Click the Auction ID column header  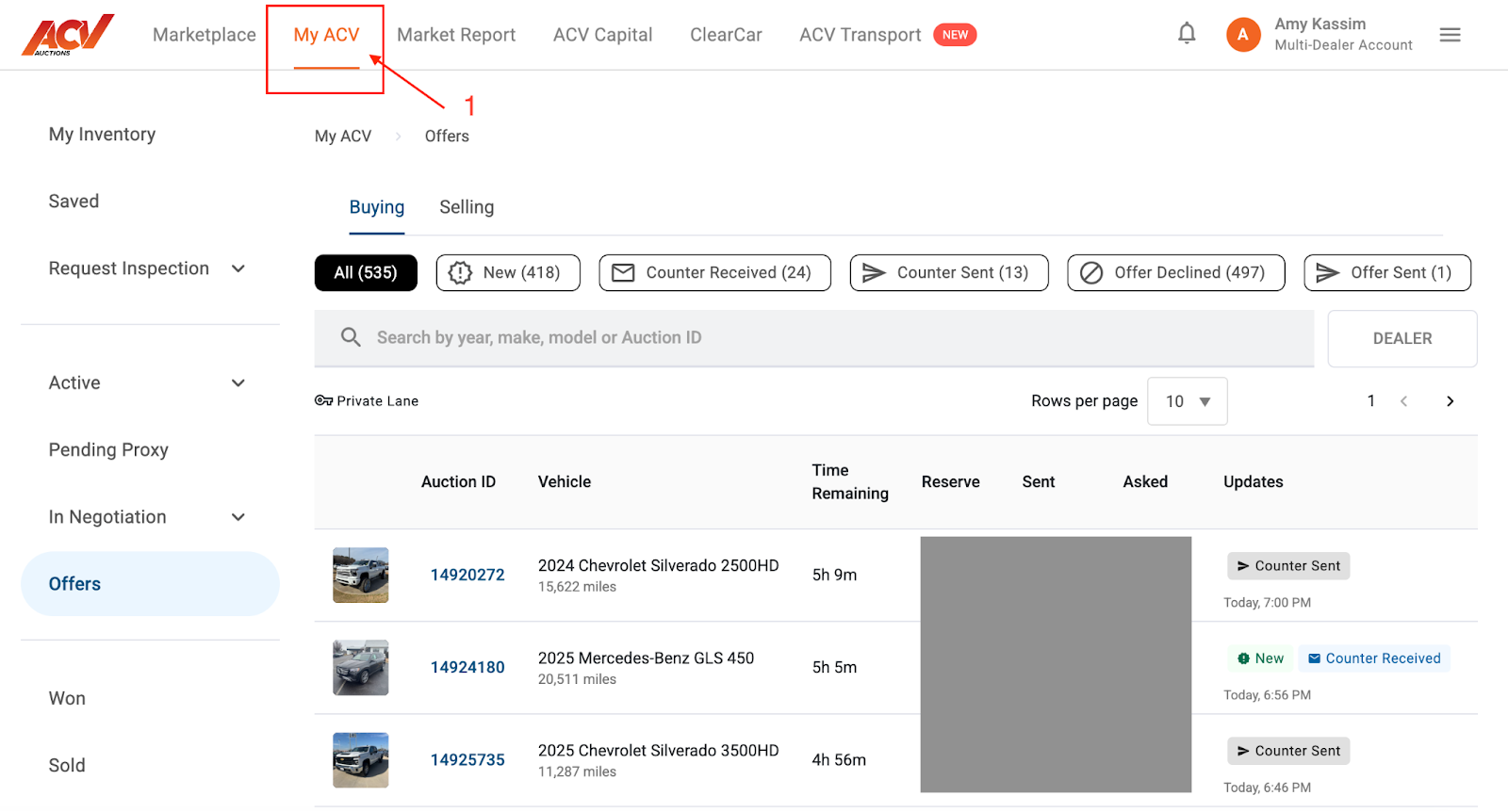(458, 481)
